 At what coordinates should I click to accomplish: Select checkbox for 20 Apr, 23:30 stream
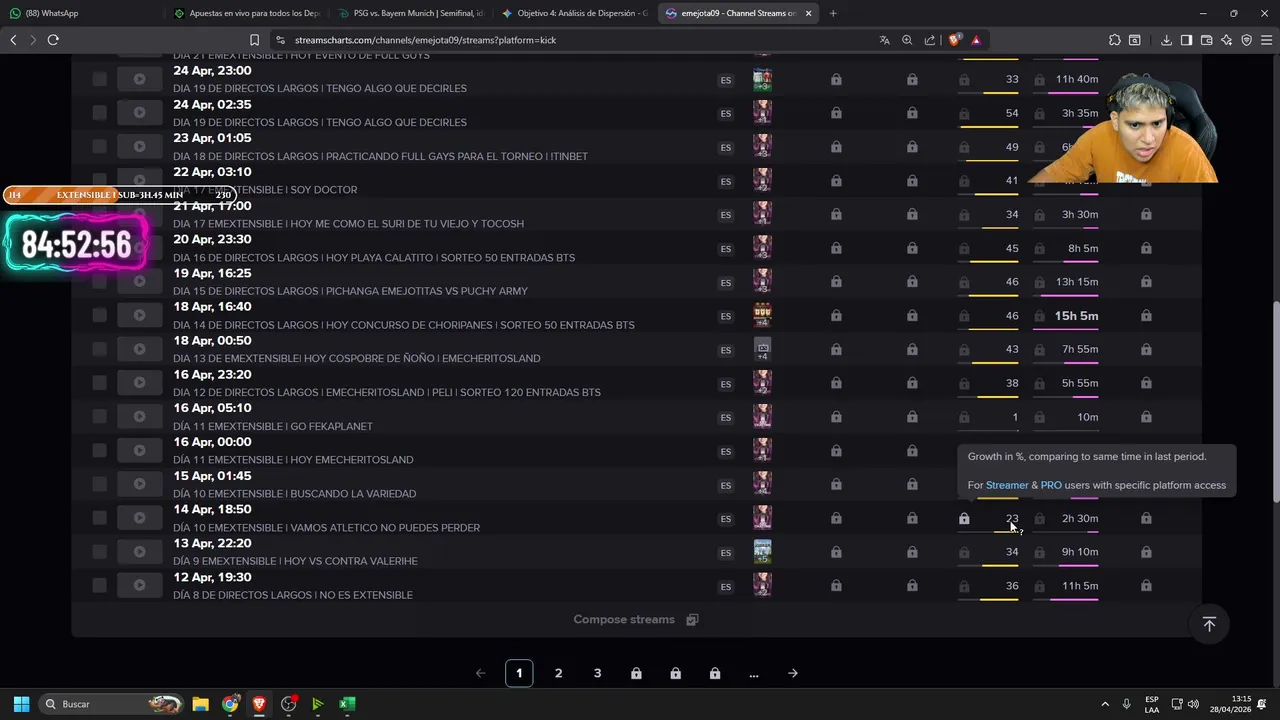(x=99, y=248)
